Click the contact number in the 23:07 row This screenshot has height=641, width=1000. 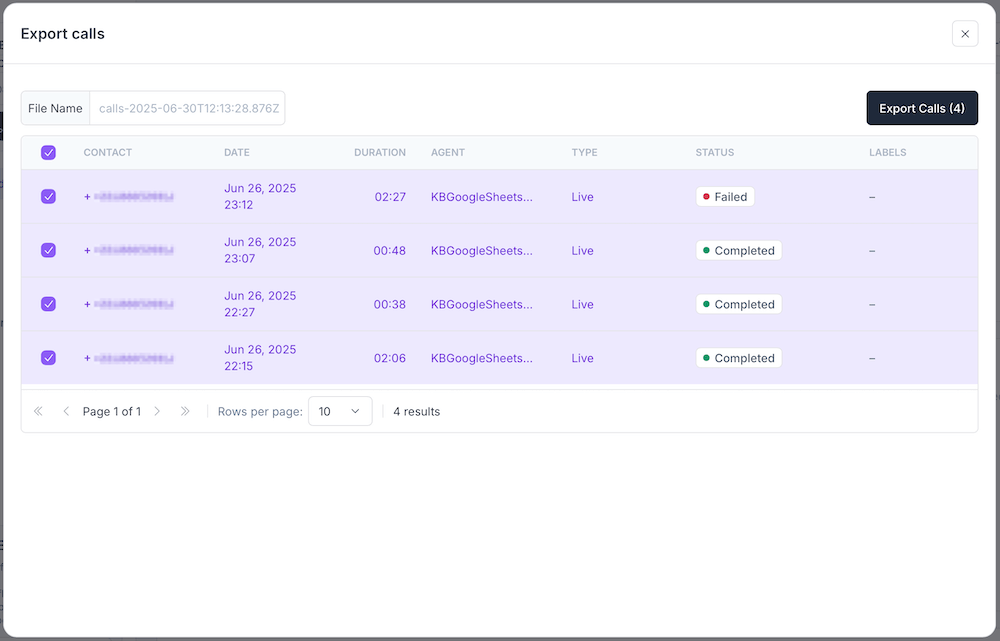[x=130, y=251]
